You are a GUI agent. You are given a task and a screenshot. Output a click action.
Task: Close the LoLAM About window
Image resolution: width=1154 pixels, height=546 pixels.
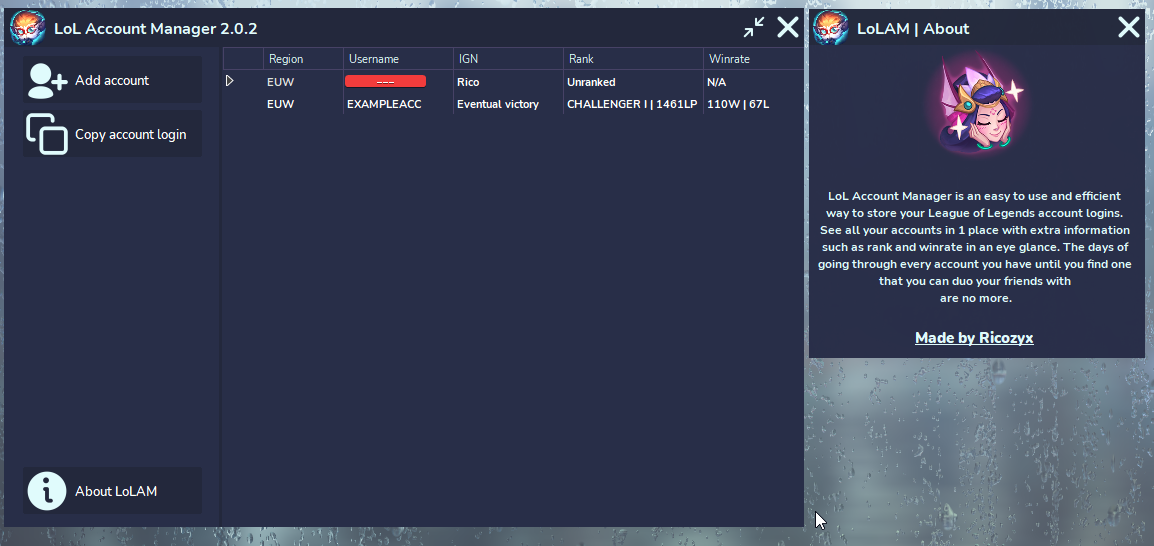coord(1129,28)
